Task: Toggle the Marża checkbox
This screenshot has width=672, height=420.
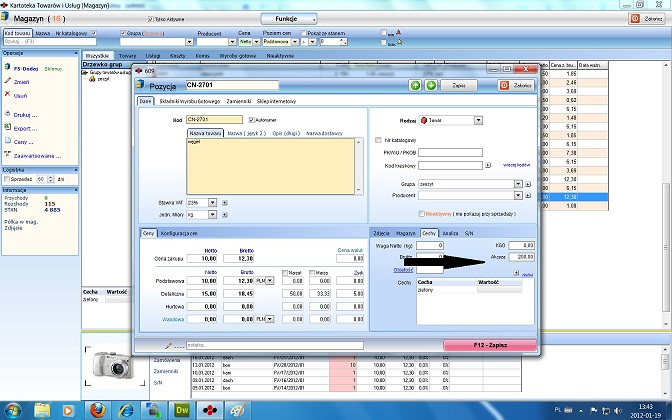Action: coord(312,273)
